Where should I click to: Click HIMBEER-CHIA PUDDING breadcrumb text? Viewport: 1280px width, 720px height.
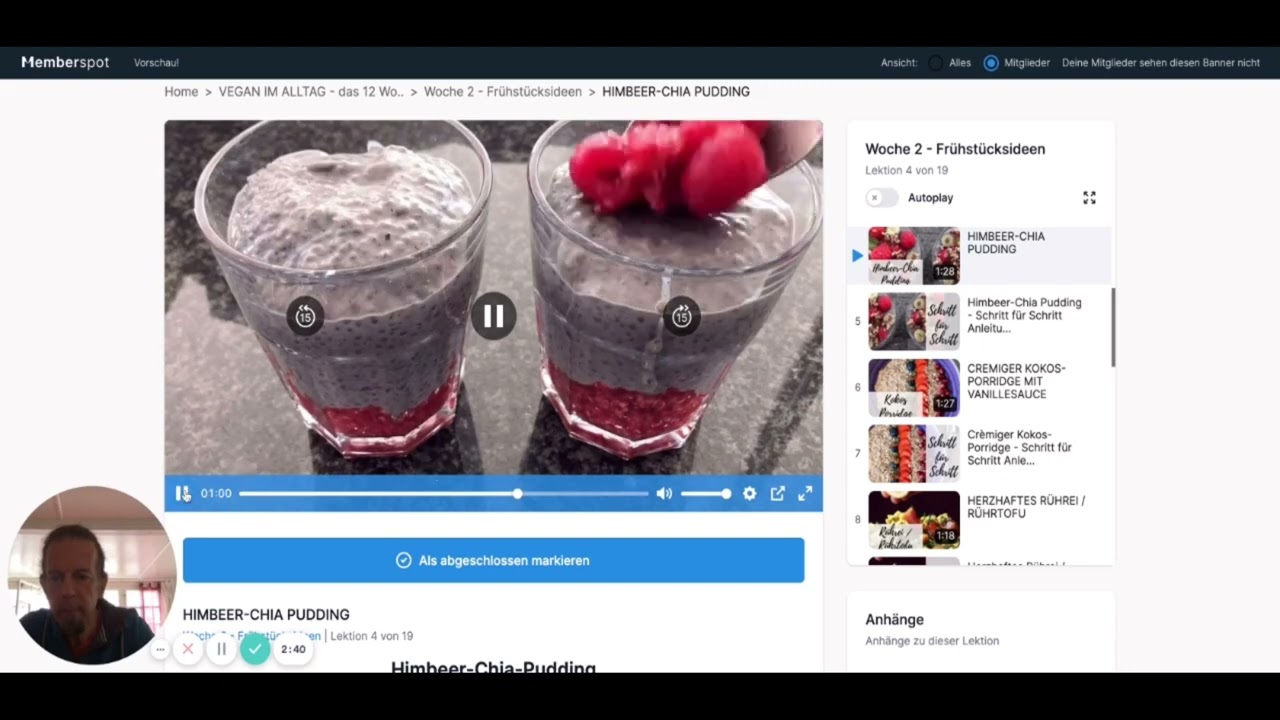click(676, 91)
